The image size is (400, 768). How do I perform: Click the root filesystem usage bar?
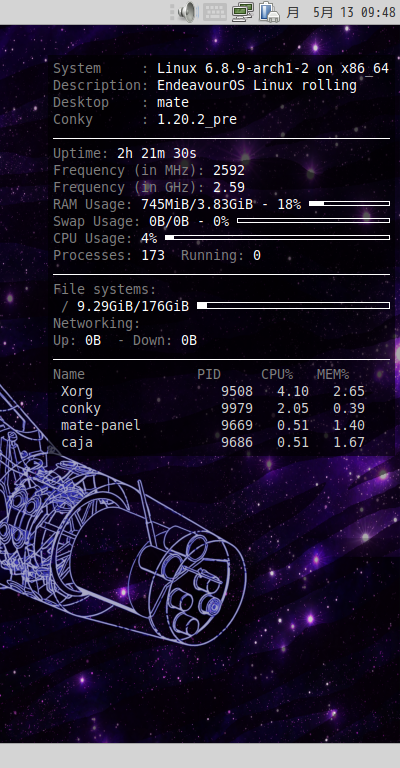[293, 306]
